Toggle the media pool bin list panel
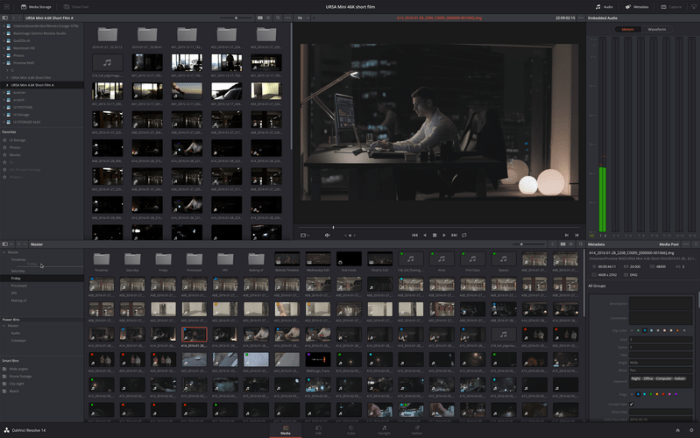Viewport: 700px width, 438px height. [x=5, y=244]
